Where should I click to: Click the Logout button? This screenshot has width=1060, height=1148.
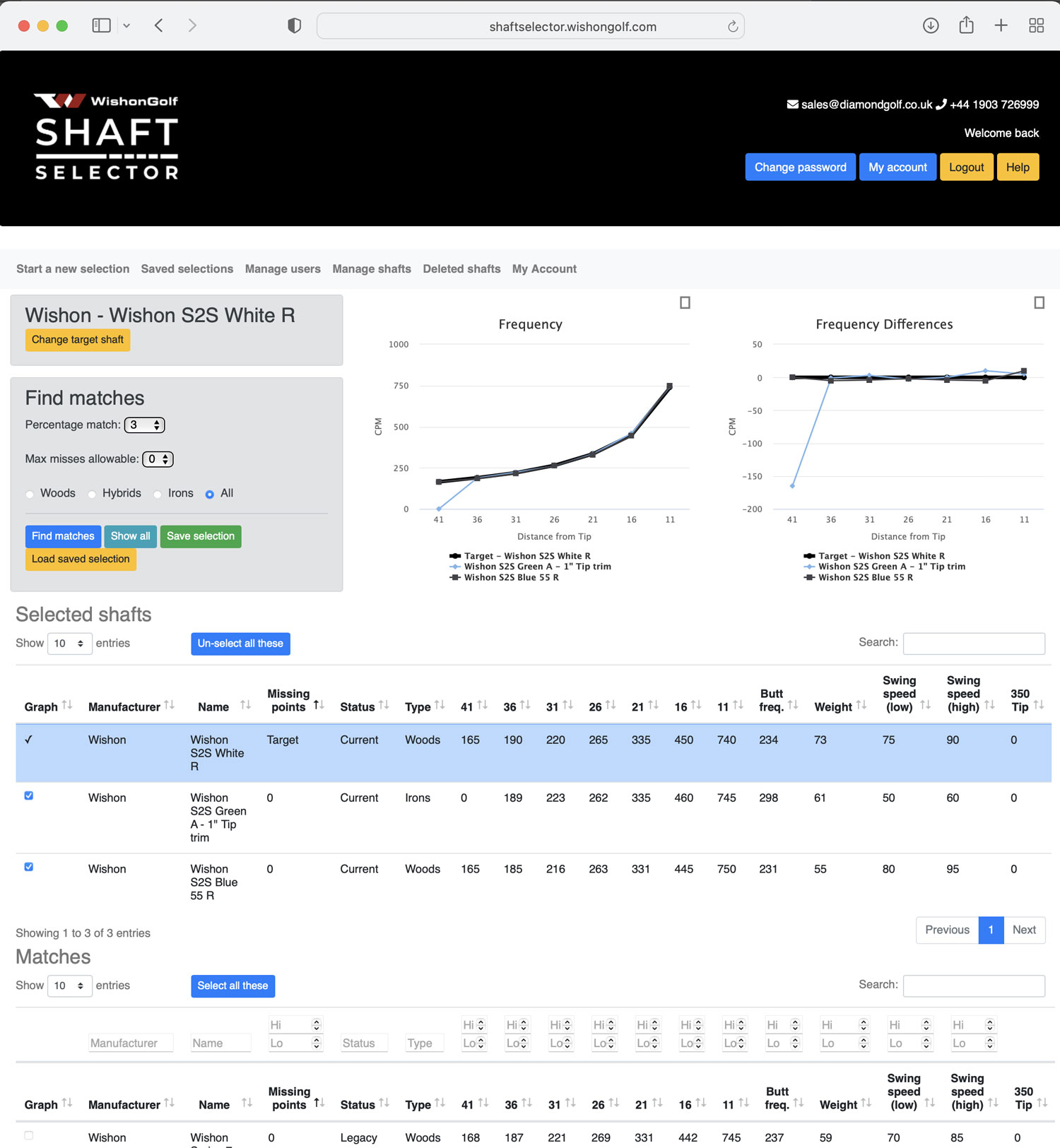[x=966, y=167]
